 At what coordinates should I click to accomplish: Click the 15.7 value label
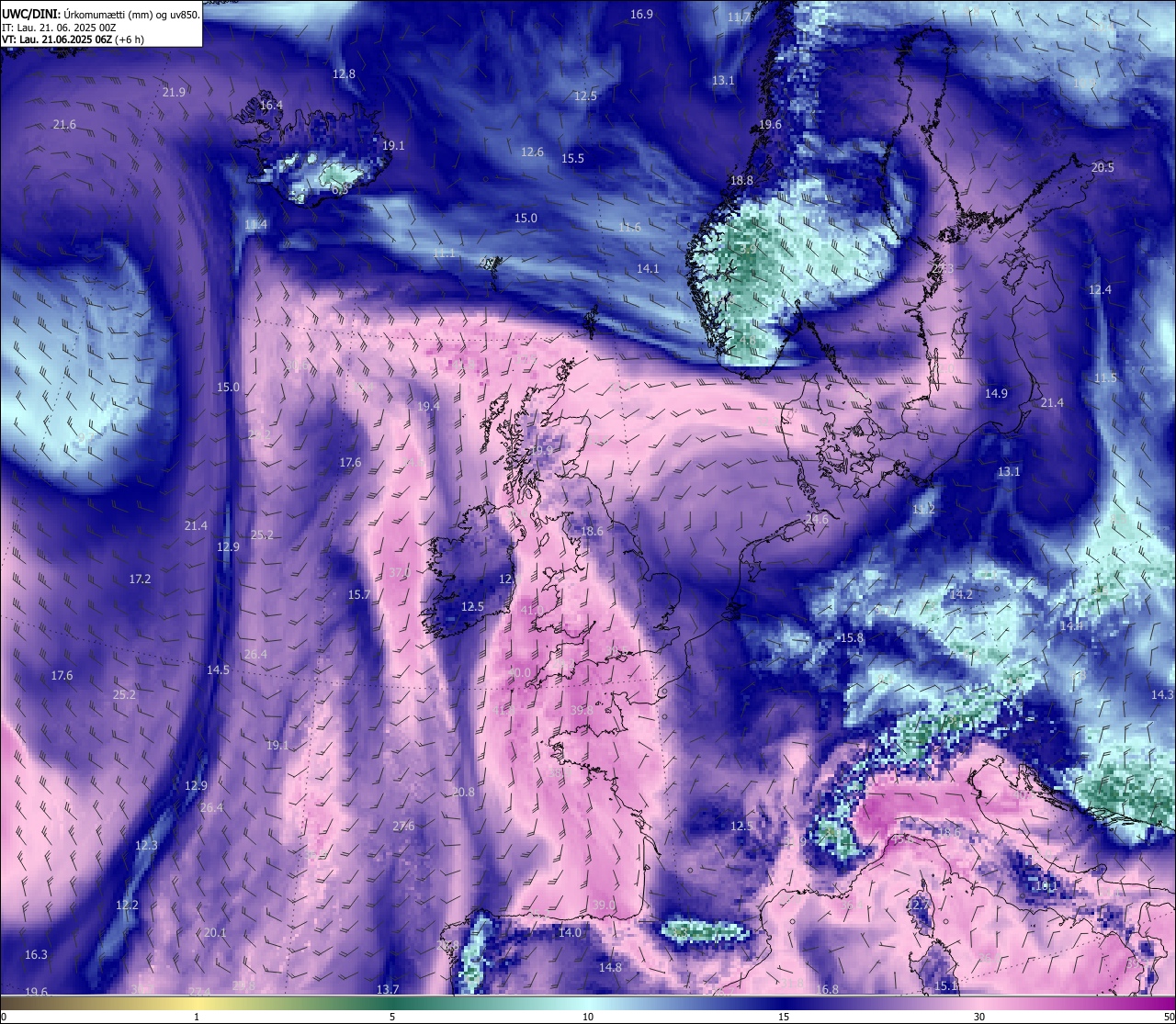(x=358, y=595)
